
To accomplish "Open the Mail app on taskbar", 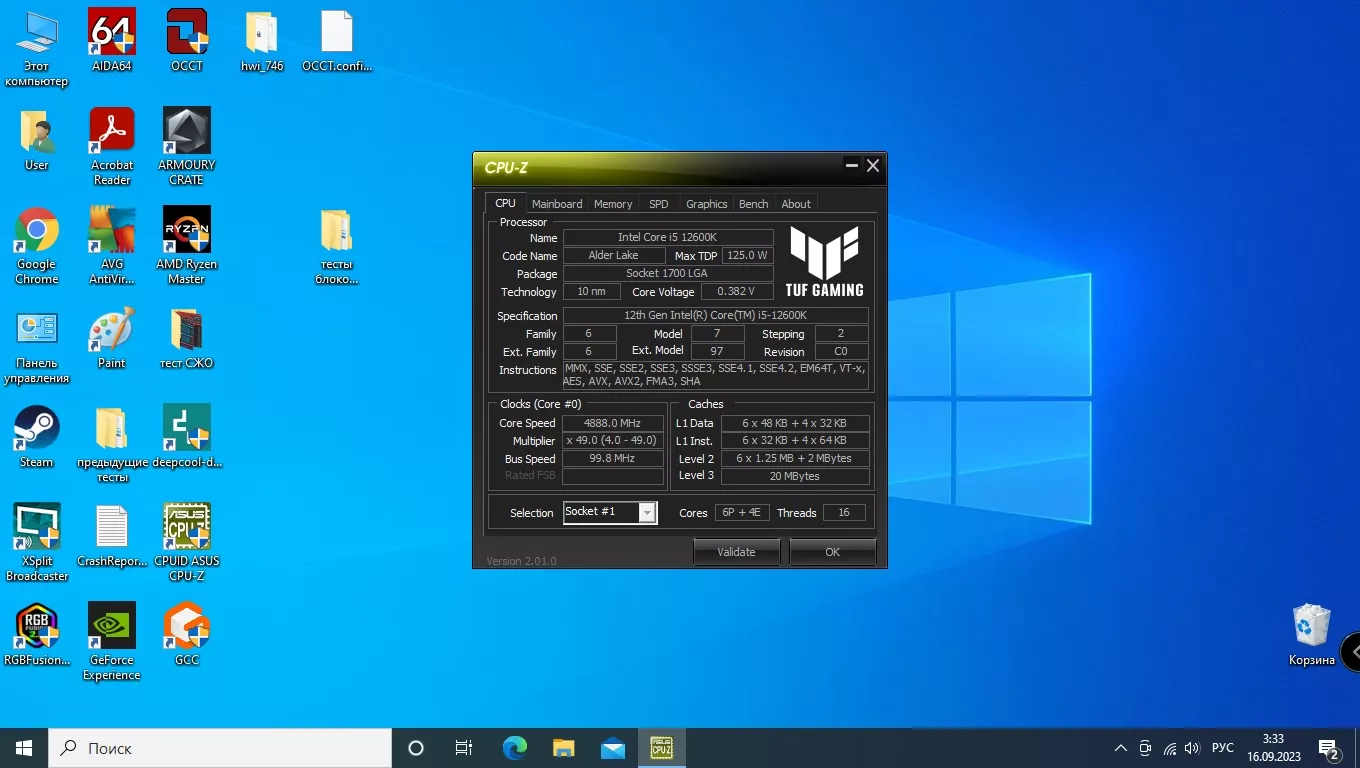I will 613,748.
